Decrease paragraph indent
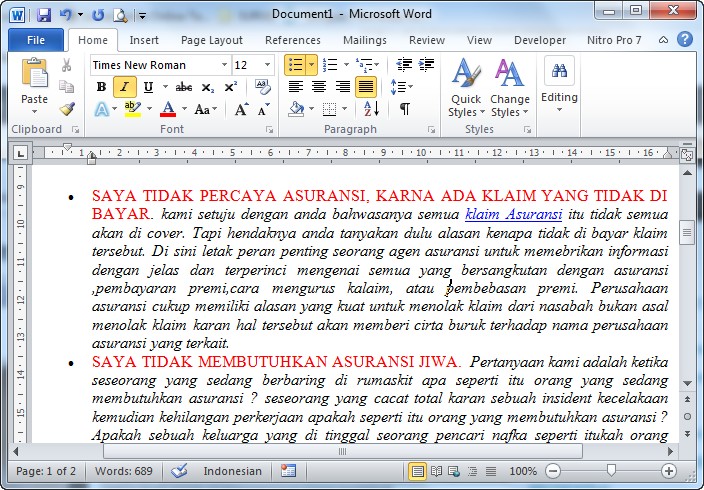This screenshot has height=490, width=704. [404, 65]
